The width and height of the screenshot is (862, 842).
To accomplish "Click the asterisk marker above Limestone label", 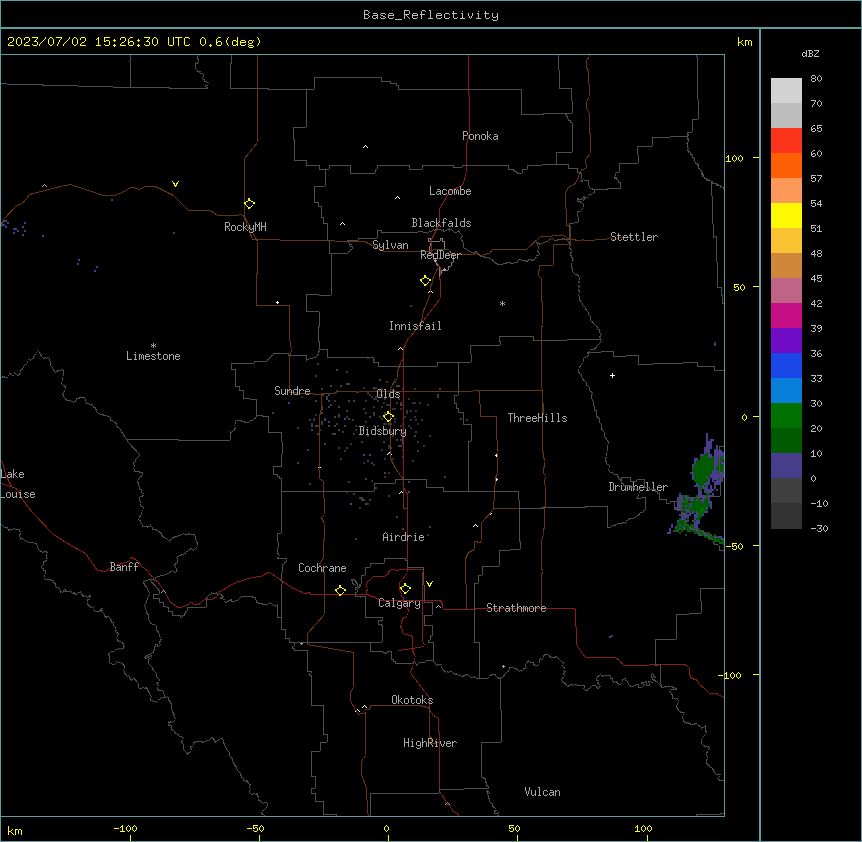I will tap(153, 346).
